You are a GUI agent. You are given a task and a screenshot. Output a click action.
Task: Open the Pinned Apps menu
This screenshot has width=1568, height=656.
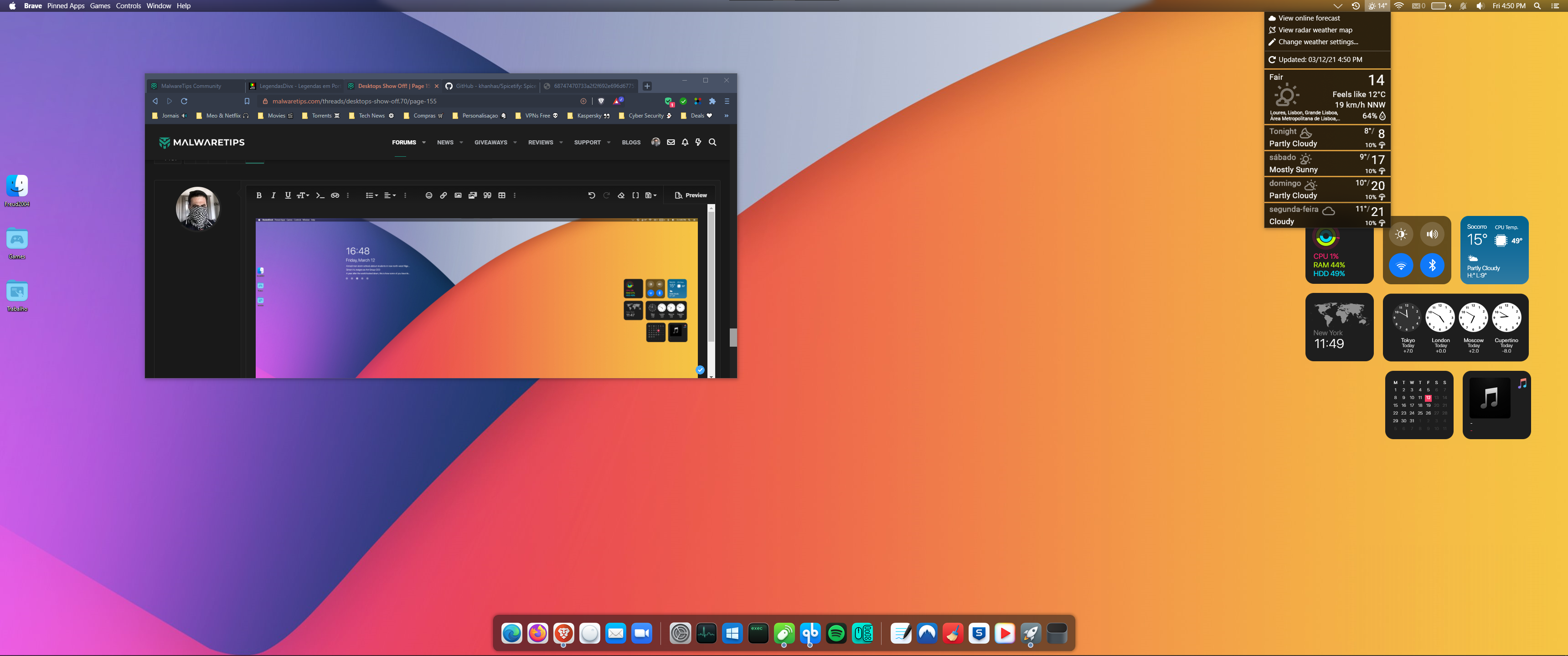pos(66,6)
